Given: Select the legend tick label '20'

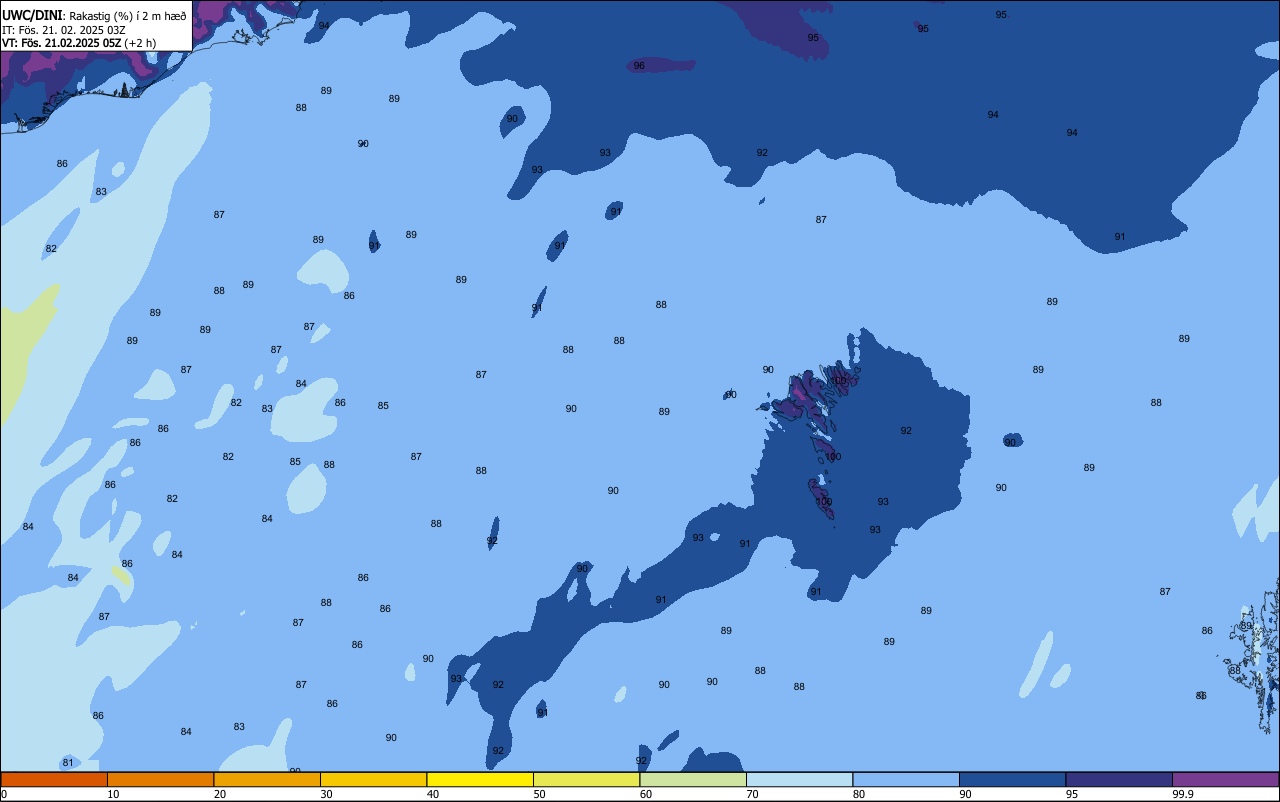Looking at the screenshot, I should coord(219,794).
